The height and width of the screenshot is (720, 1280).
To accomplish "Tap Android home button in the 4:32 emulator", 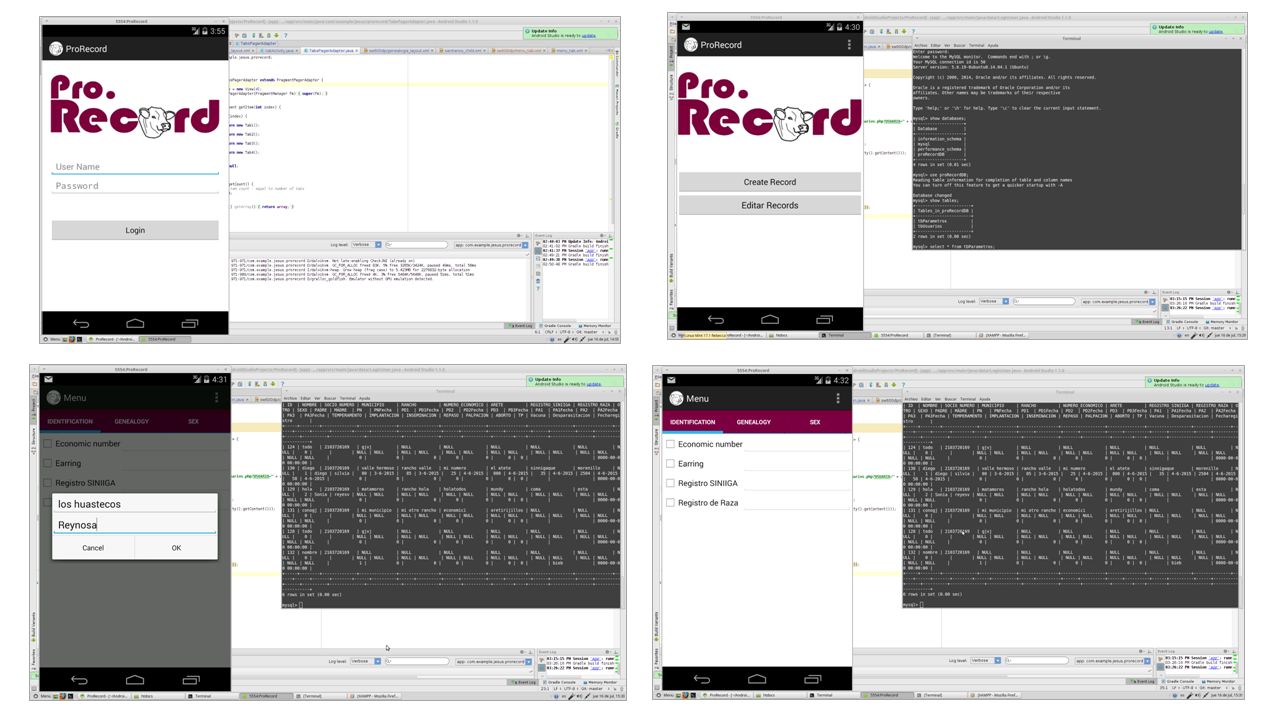I will pos(757,679).
